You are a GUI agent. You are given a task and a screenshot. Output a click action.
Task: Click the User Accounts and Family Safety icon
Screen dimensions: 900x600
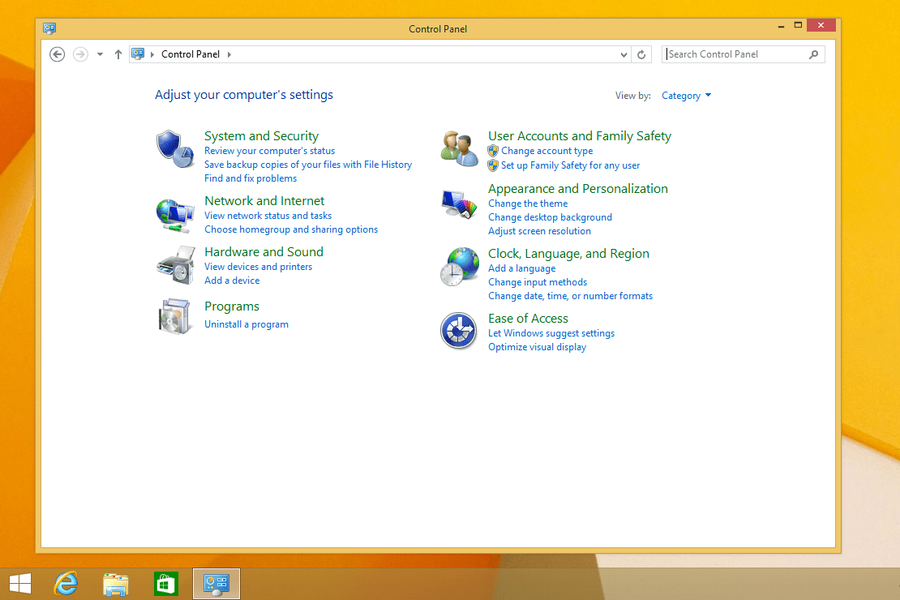click(459, 149)
